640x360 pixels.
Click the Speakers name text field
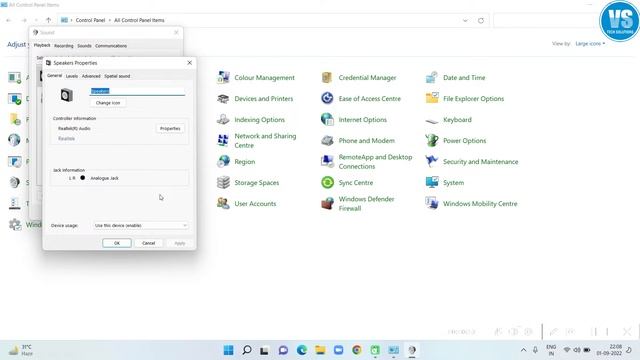coord(138,91)
